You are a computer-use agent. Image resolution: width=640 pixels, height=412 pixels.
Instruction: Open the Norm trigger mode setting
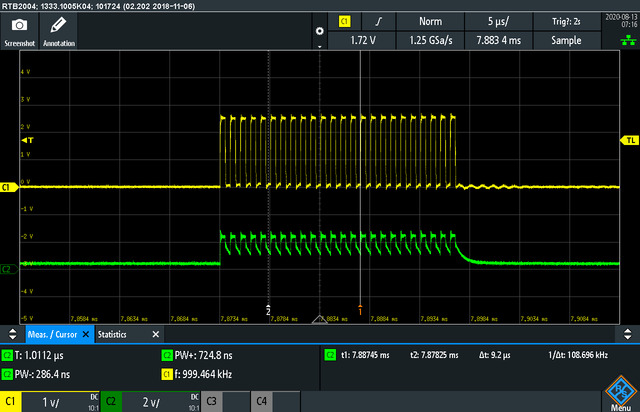(430, 21)
